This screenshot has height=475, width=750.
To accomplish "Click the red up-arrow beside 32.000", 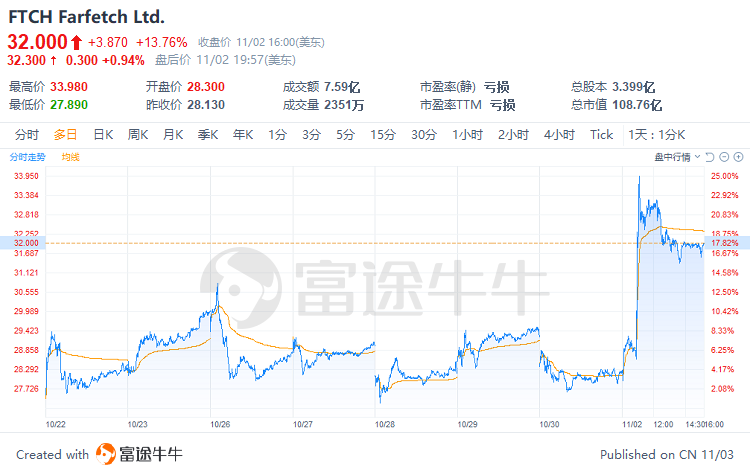I will pos(77,43).
